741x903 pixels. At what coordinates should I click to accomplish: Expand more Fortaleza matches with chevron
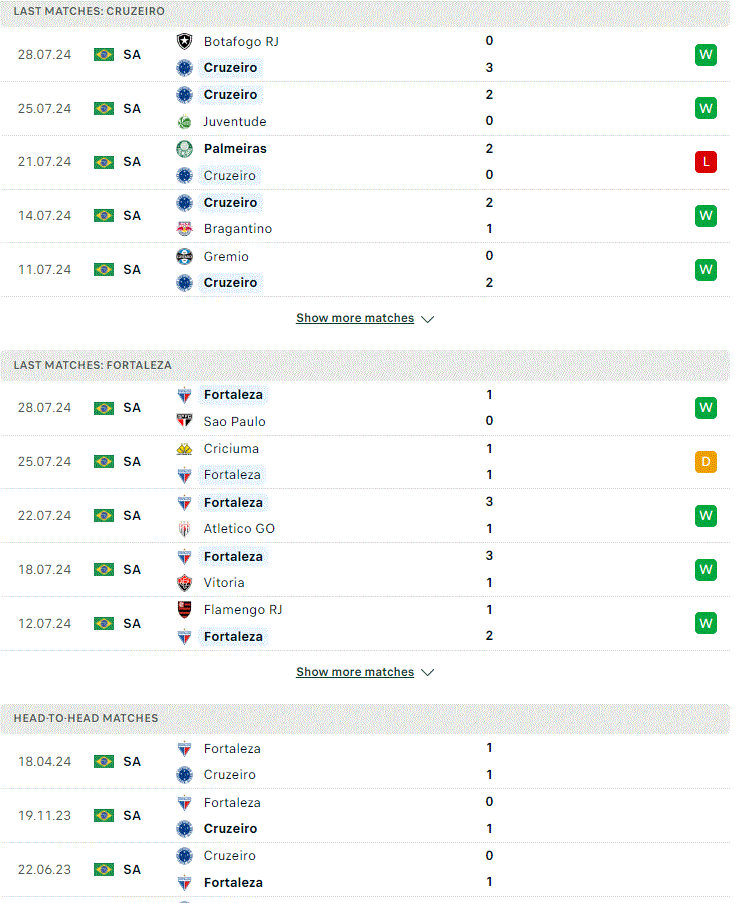pos(427,673)
